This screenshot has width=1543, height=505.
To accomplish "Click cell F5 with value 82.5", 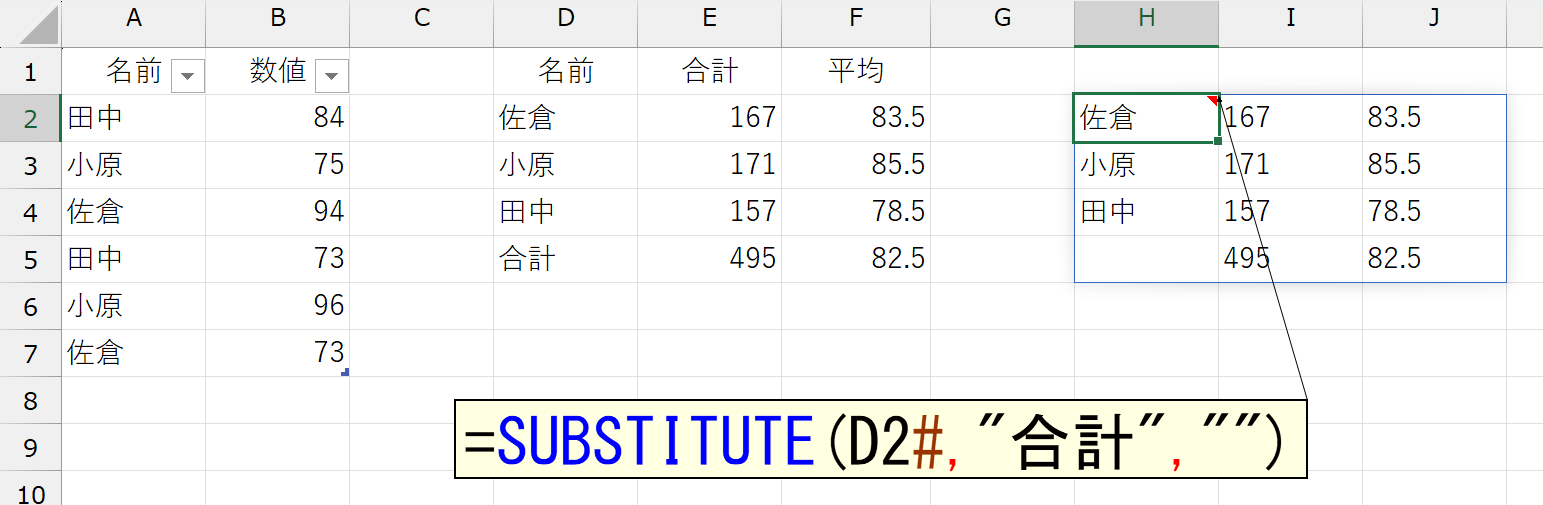I will coord(856,259).
